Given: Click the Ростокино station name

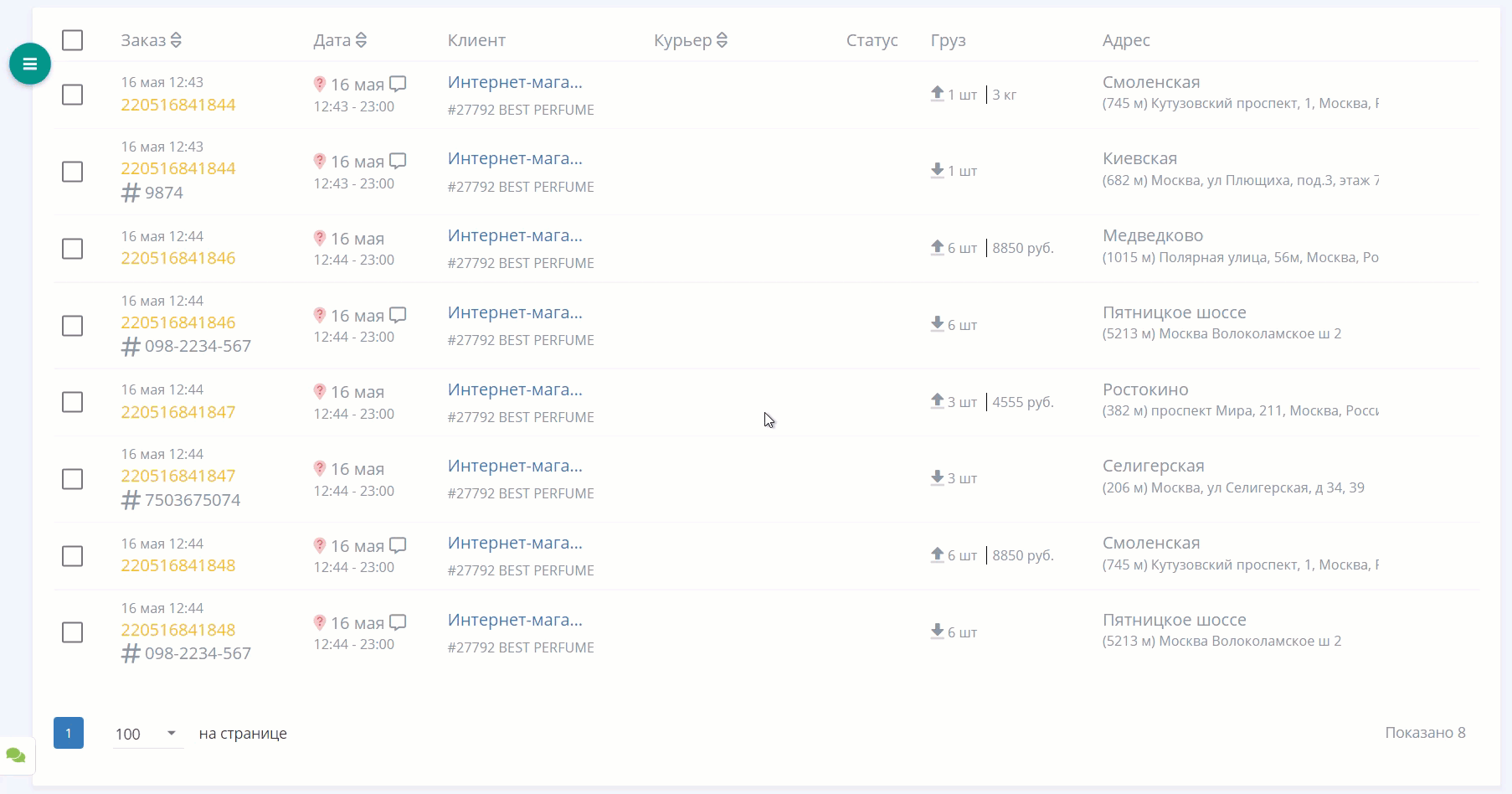Looking at the screenshot, I should pos(1145,389).
